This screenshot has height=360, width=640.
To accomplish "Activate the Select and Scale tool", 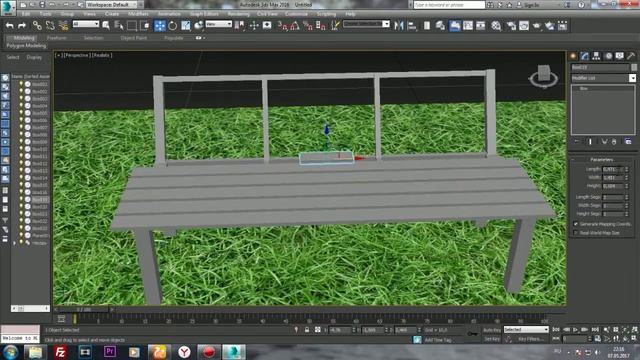I will tap(186, 26).
